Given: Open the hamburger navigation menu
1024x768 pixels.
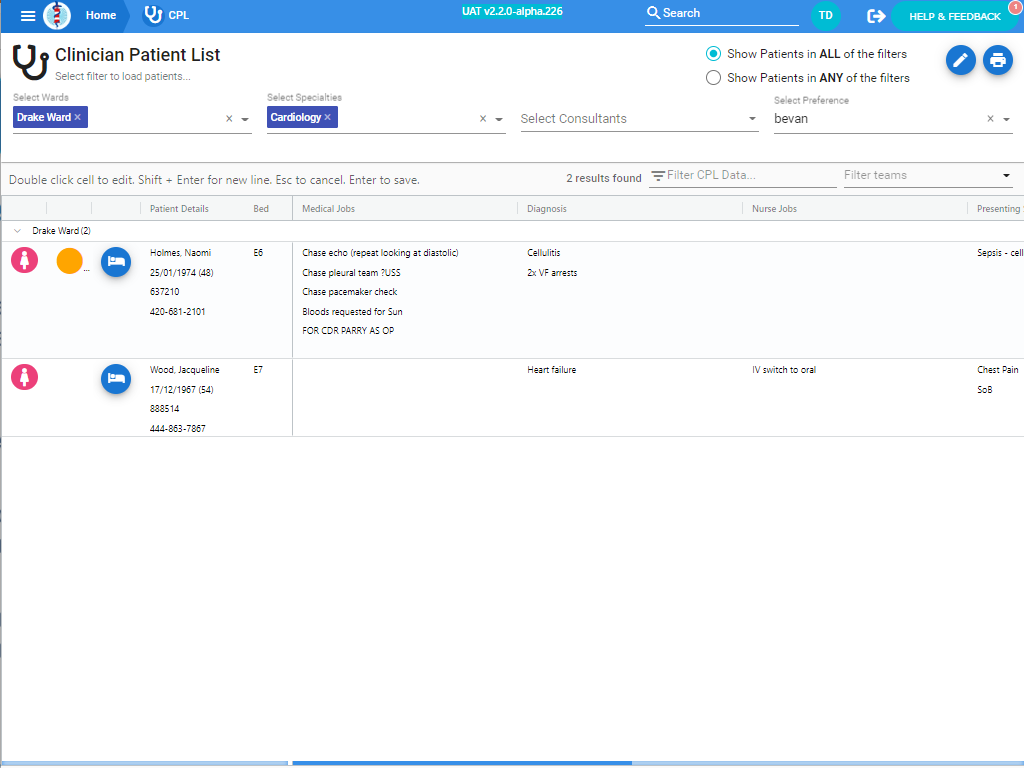Looking at the screenshot, I should 27,16.
